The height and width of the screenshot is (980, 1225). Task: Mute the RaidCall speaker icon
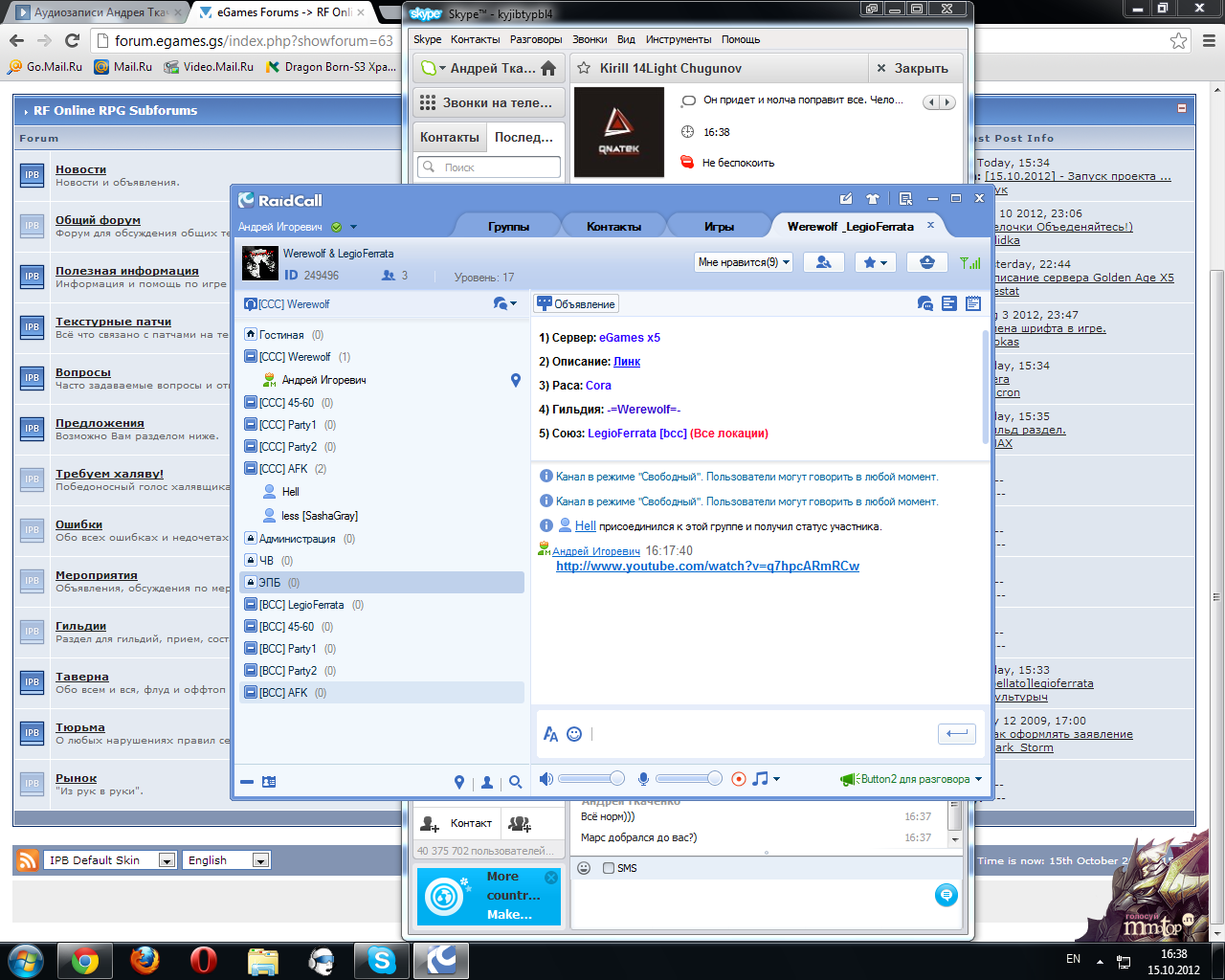coord(546,779)
